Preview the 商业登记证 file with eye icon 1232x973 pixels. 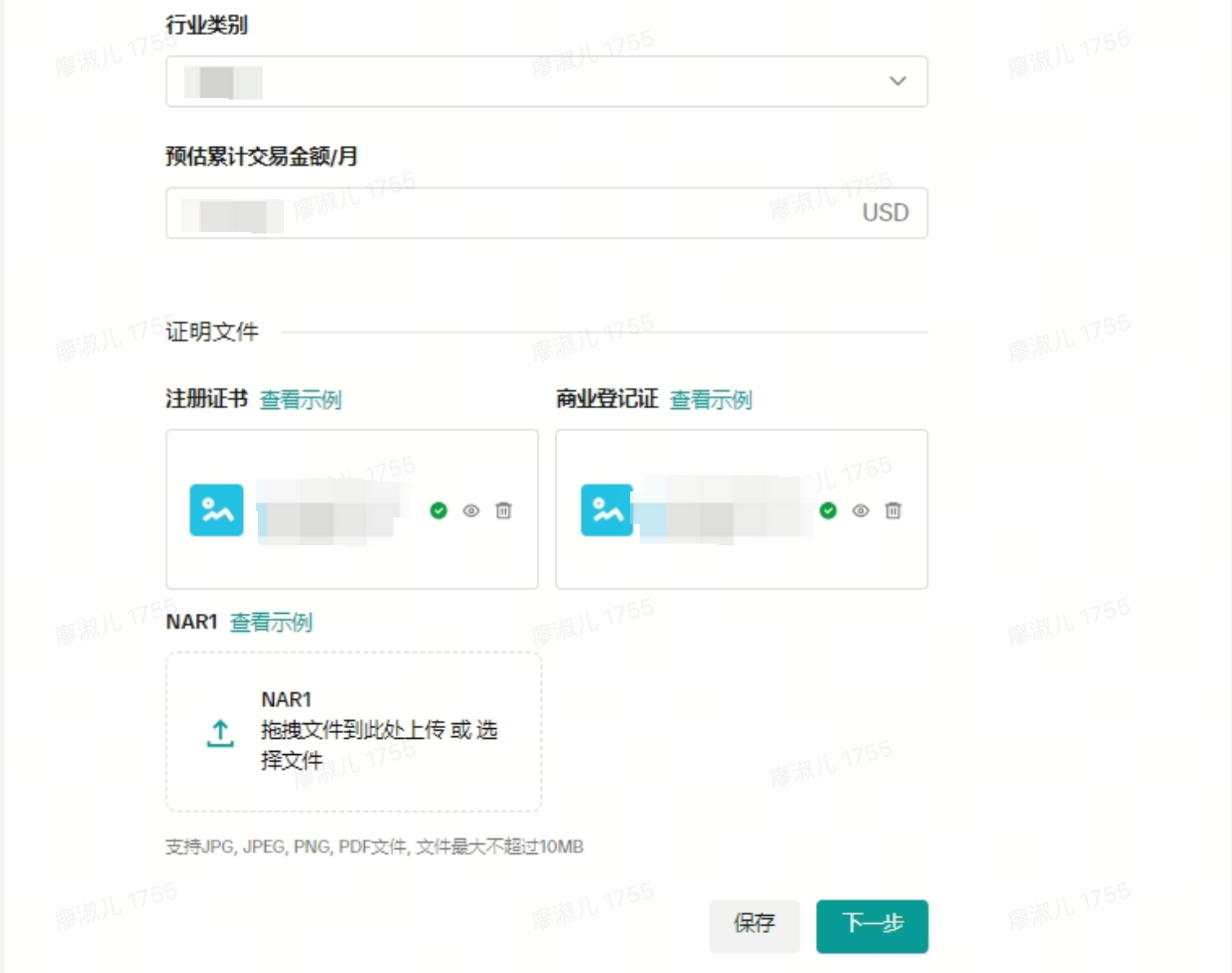tap(860, 511)
